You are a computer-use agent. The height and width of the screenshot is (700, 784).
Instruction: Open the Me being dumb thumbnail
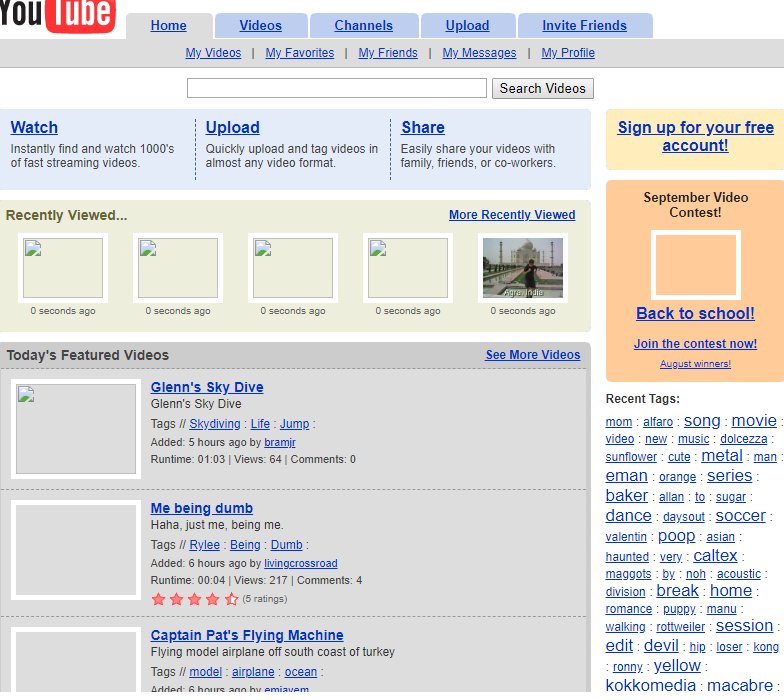(76, 550)
